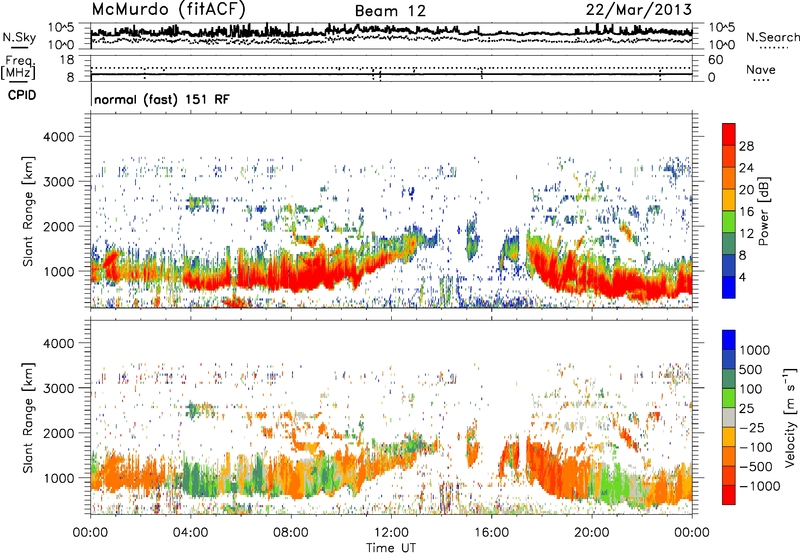This screenshot has height=554, width=800.
Task: Click the 'Velocity [m s-1]' color bar label
Action: click(x=791, y=417)
